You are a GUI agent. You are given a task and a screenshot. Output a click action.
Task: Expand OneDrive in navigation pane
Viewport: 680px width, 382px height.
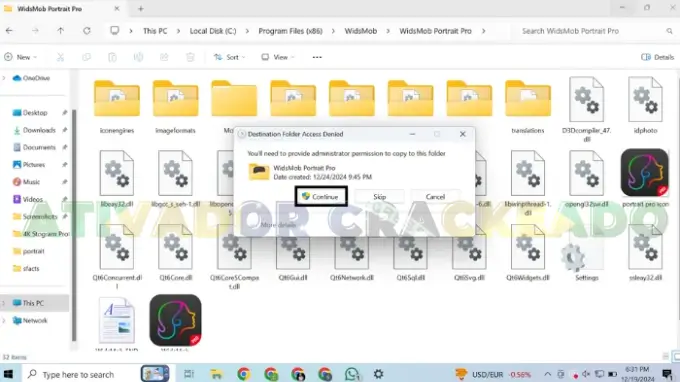click(4, 78)
